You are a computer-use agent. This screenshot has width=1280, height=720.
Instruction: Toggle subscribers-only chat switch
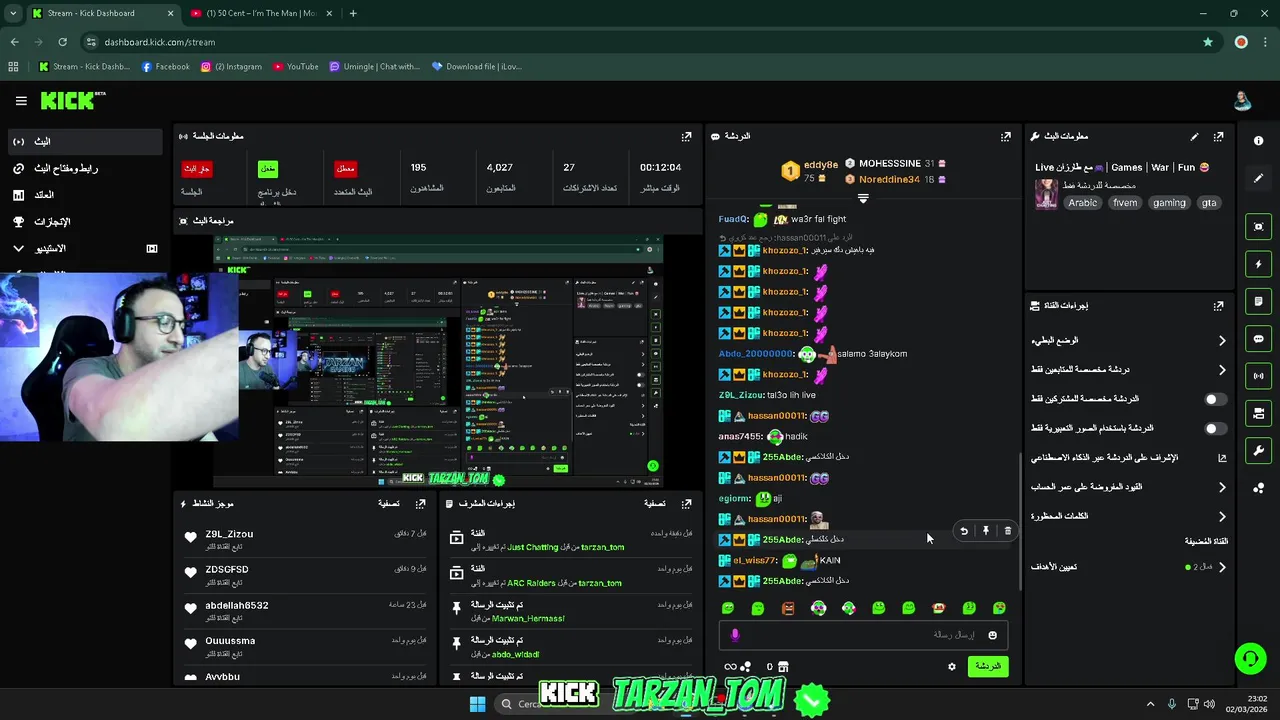1215,399
